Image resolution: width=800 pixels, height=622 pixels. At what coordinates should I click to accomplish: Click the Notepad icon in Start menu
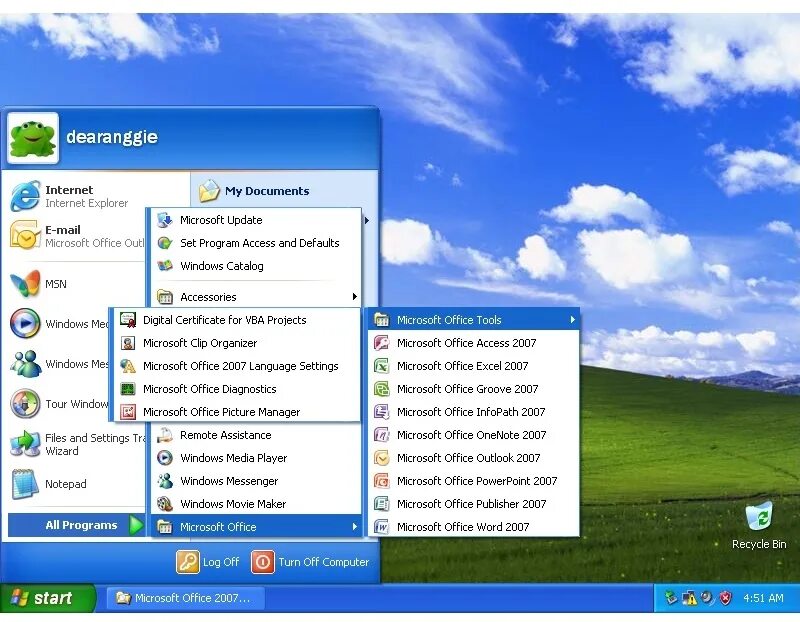(x=25, y=484)
